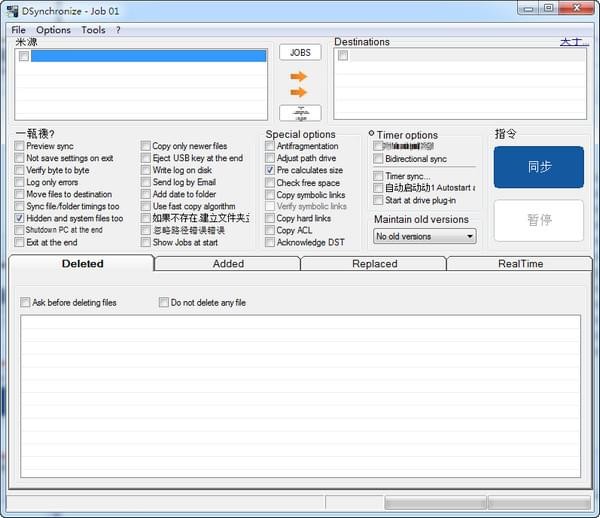Screen dimensions: 600x518
Task: Uncheck Hidden and system files too
Action: (20, 218)
